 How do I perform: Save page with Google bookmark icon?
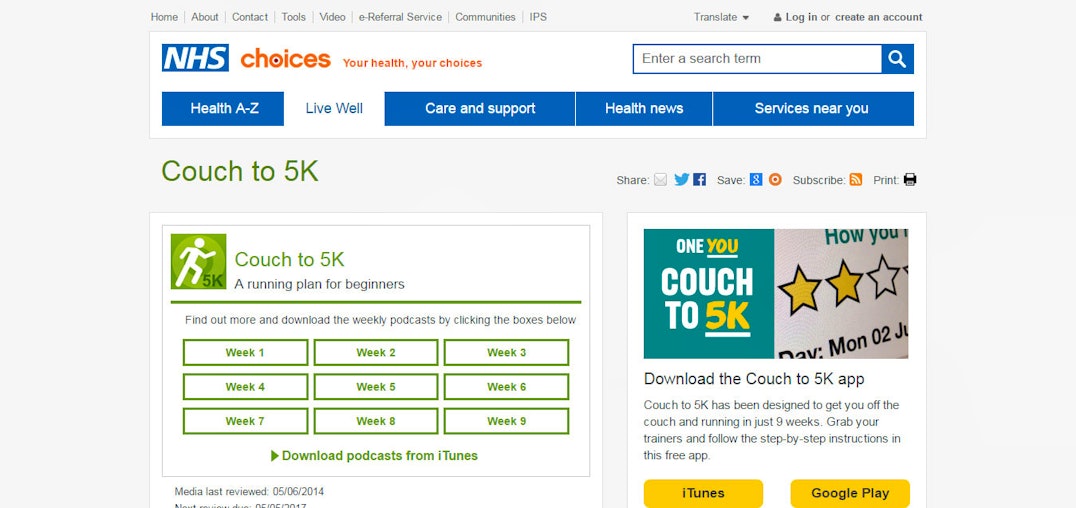click(756, 180)
